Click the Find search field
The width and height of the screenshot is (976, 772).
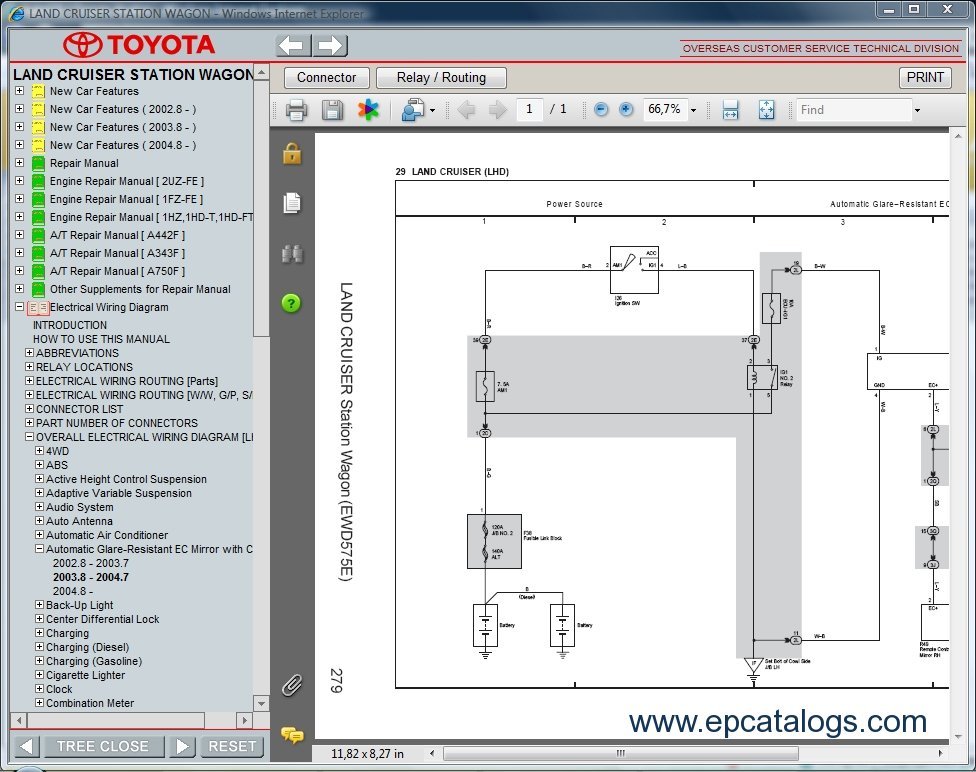pyautogui.click(x=854, y=110)
